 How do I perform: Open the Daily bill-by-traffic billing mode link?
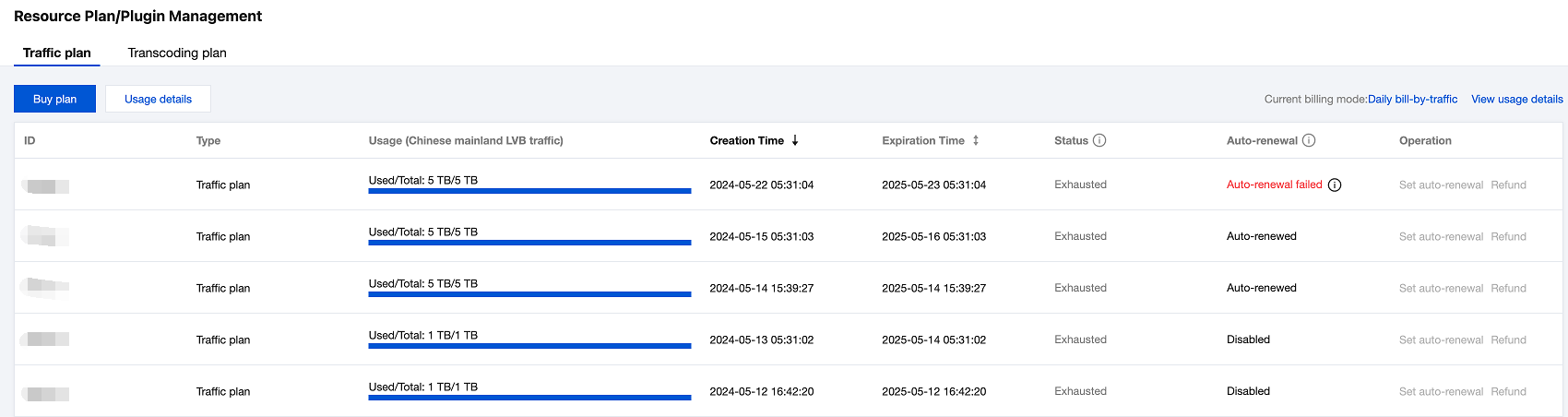coord(1412,99)
